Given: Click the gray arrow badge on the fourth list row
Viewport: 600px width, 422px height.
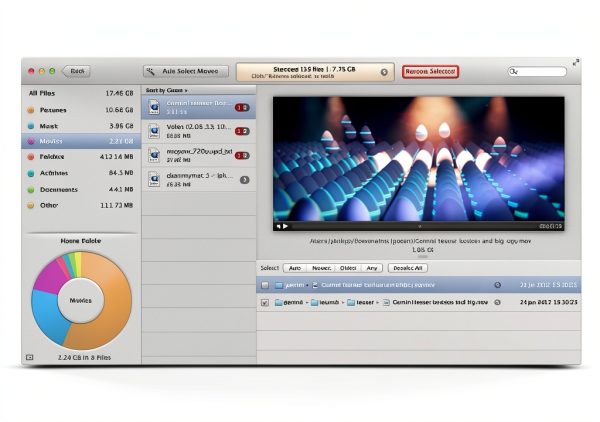Looking at the screenshot, I should click(245, 180).
